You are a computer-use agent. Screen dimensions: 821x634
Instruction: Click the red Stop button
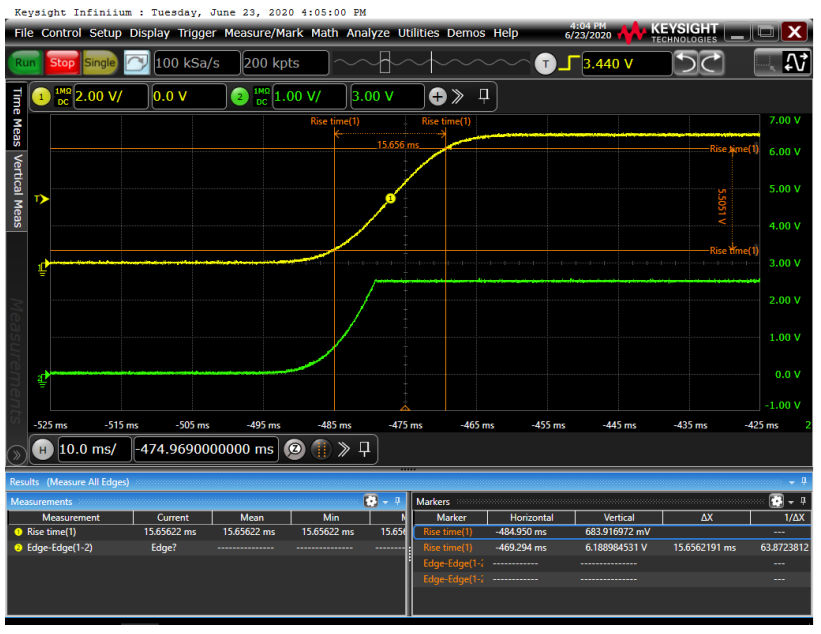pos(62,63)
